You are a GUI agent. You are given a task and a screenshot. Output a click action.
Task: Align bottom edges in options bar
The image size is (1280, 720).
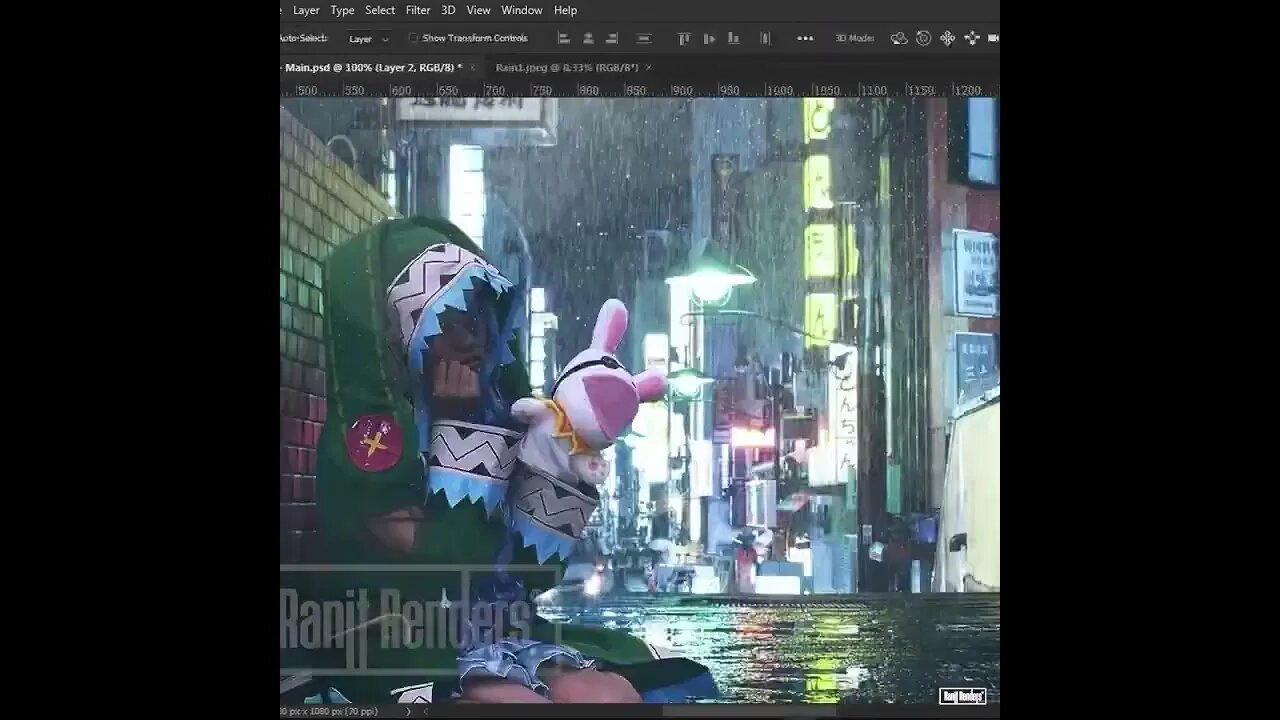(x=733, y=38)
